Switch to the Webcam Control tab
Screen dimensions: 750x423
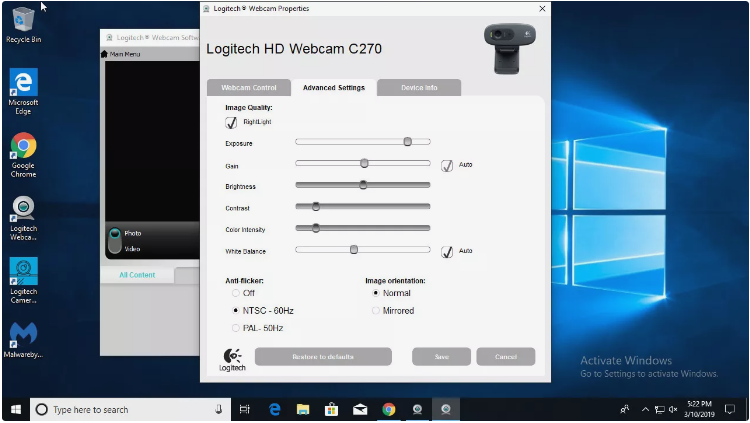click(249, 88)
